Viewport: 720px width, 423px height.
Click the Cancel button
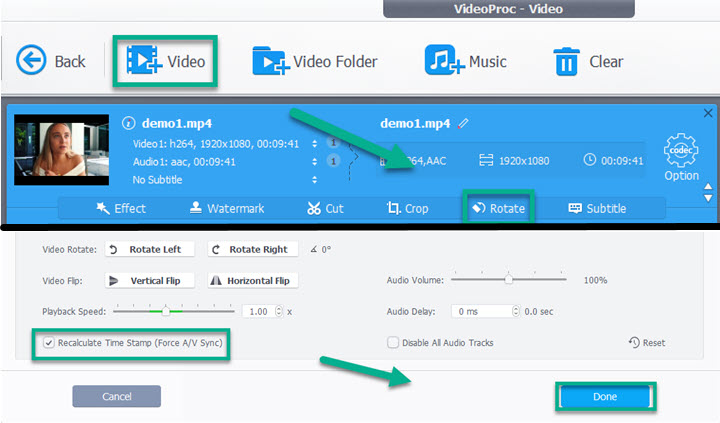pos(117,396)
